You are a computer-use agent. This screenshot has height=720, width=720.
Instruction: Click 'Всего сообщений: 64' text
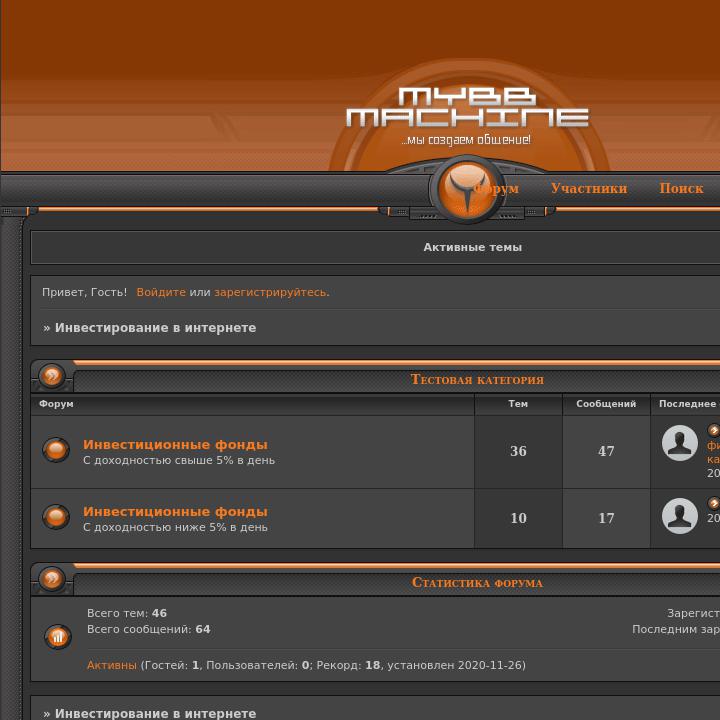click(x=148, y=629)
